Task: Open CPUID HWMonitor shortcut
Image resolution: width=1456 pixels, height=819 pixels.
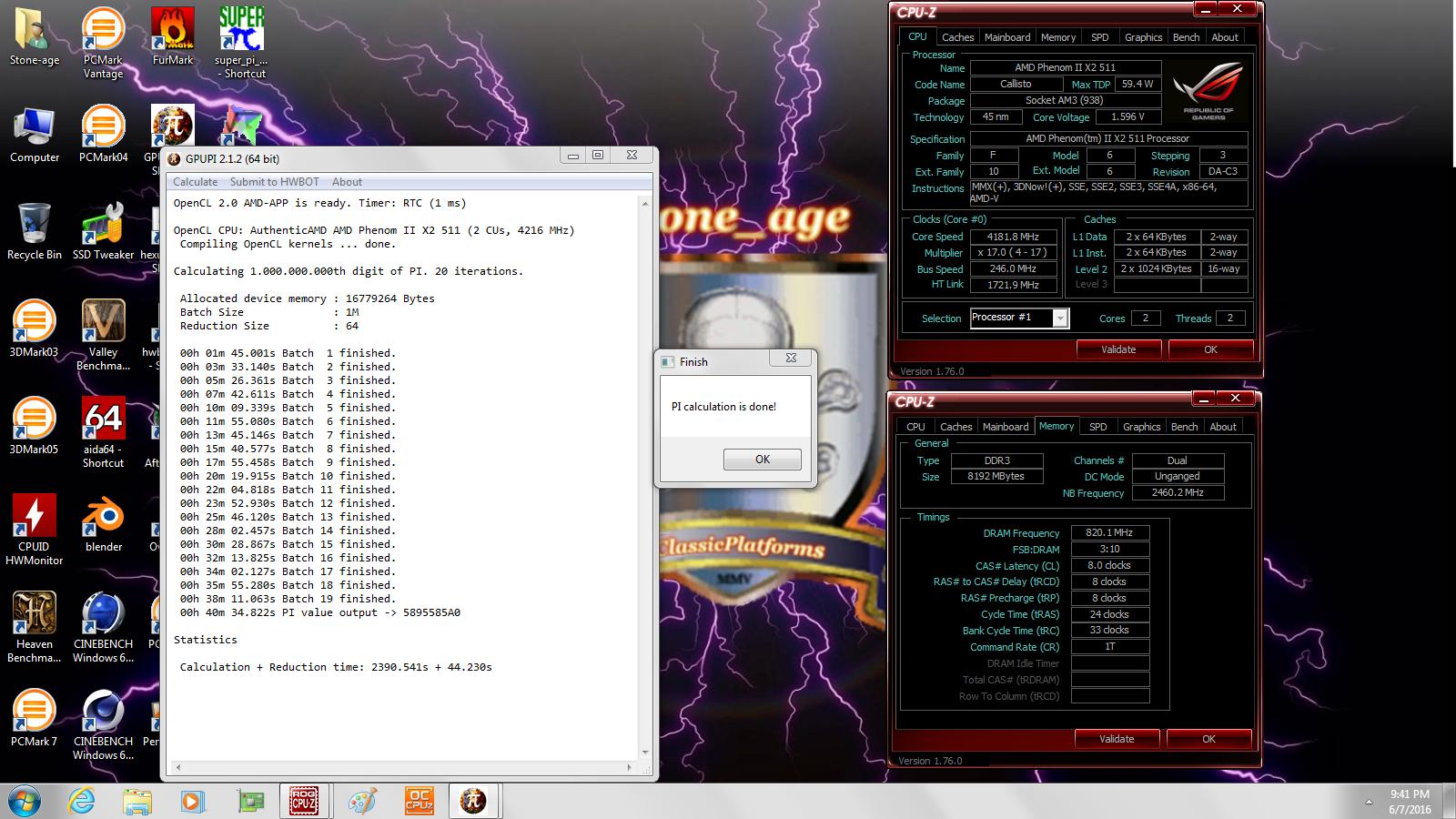Action: tap(34, 531)
